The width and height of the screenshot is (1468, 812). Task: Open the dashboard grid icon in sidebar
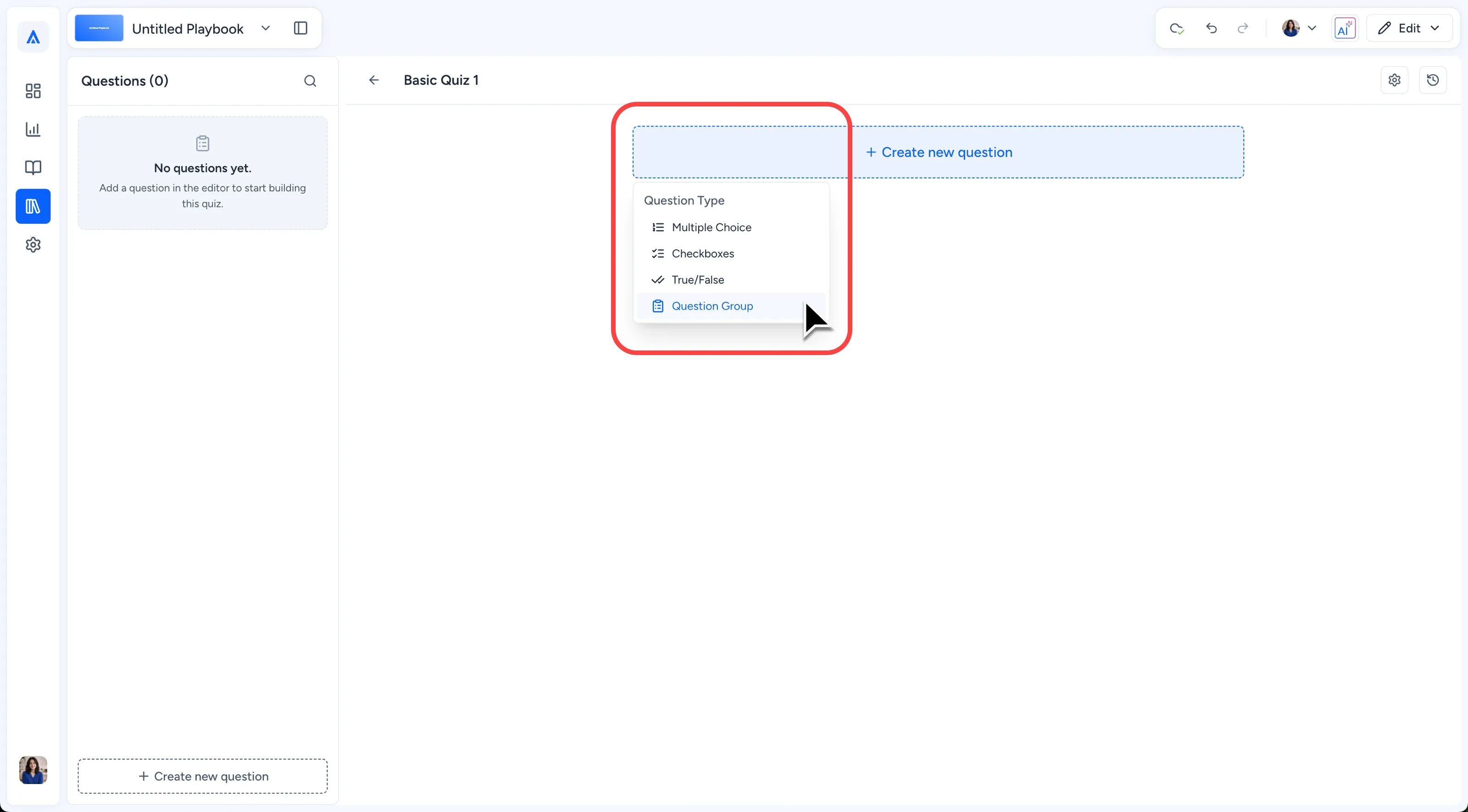33,90
